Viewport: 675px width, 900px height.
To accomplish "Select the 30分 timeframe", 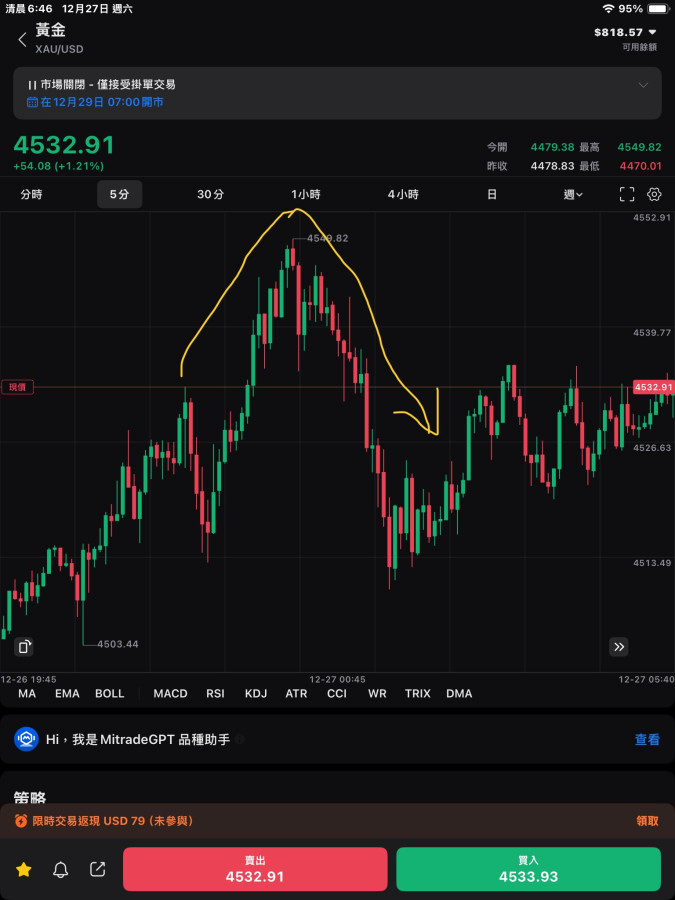I will point(210,195).
